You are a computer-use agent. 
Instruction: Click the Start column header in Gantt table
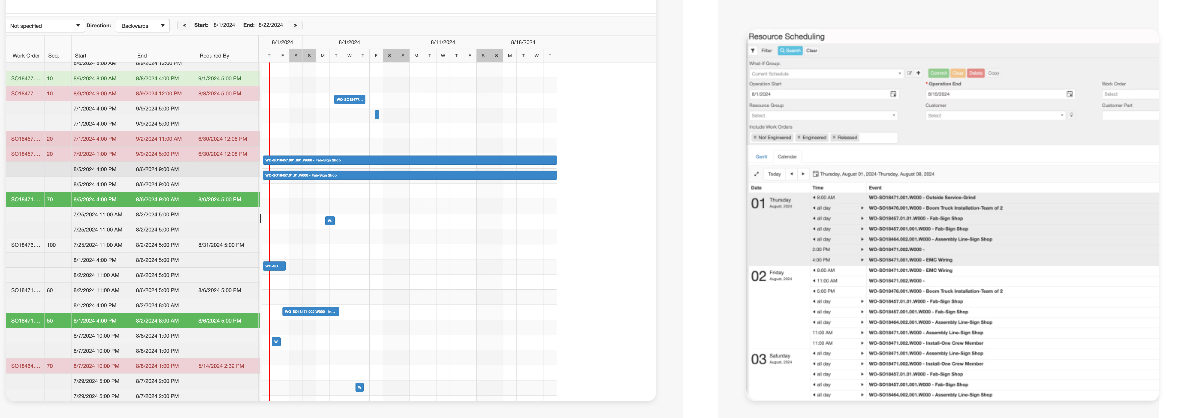click(x=80, y=56)
